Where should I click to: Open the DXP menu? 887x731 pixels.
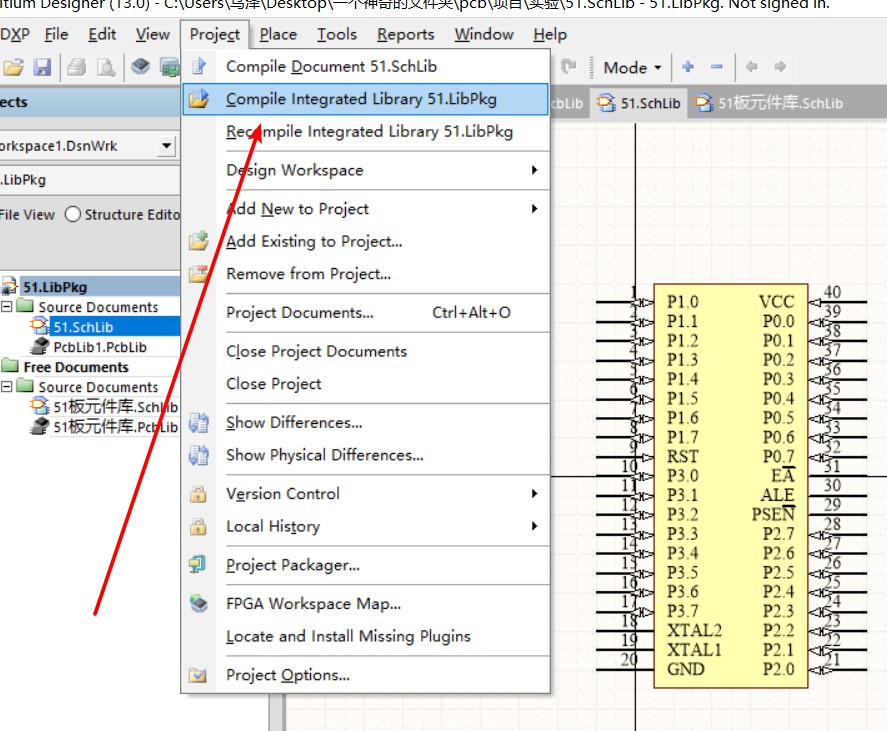coord(15,35)
